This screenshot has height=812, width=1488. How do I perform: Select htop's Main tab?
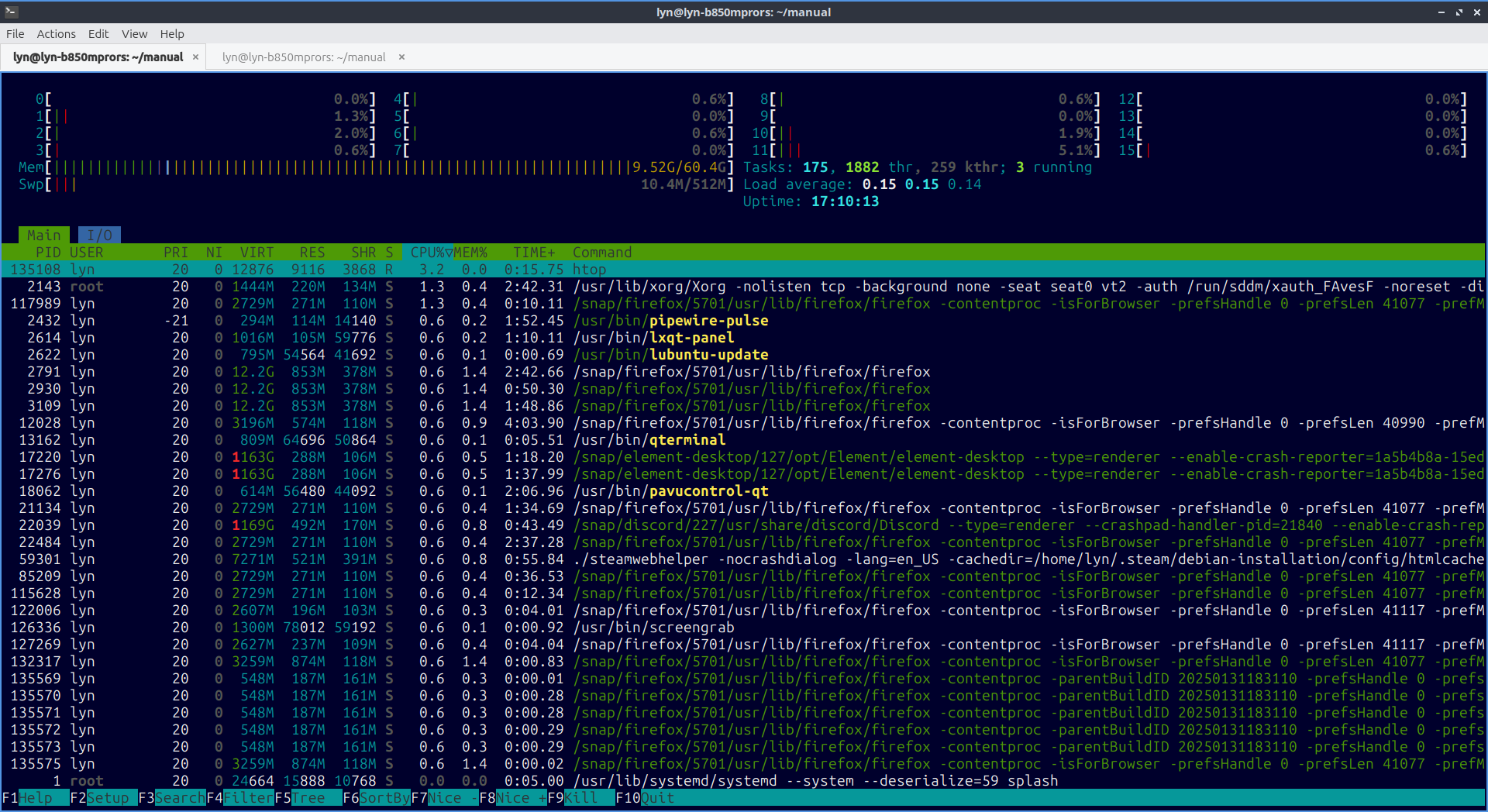(43, 236)
